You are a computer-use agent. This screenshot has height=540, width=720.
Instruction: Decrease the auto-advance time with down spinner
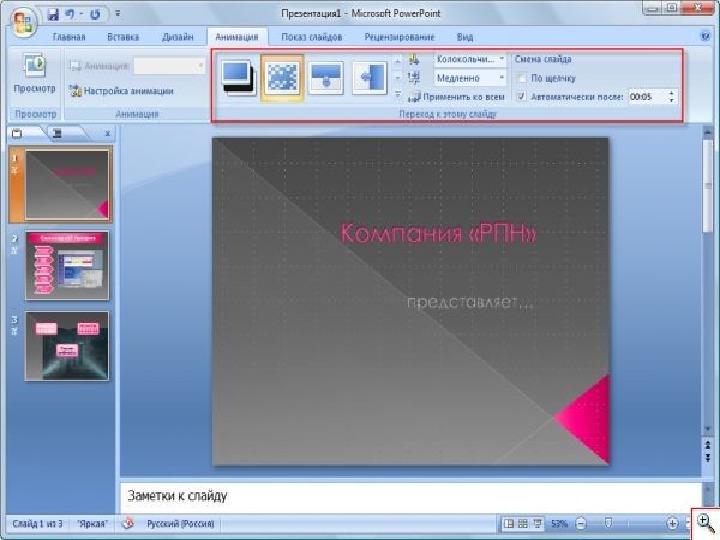coord(671,101)
